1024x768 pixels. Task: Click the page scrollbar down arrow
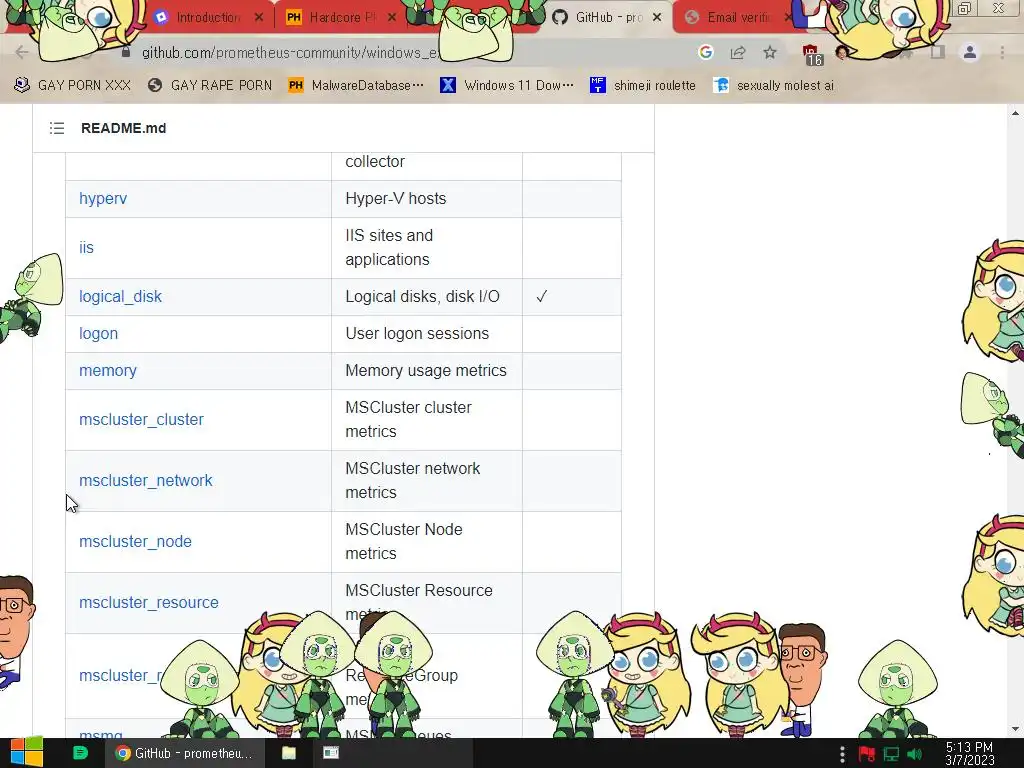point(1015,729)
